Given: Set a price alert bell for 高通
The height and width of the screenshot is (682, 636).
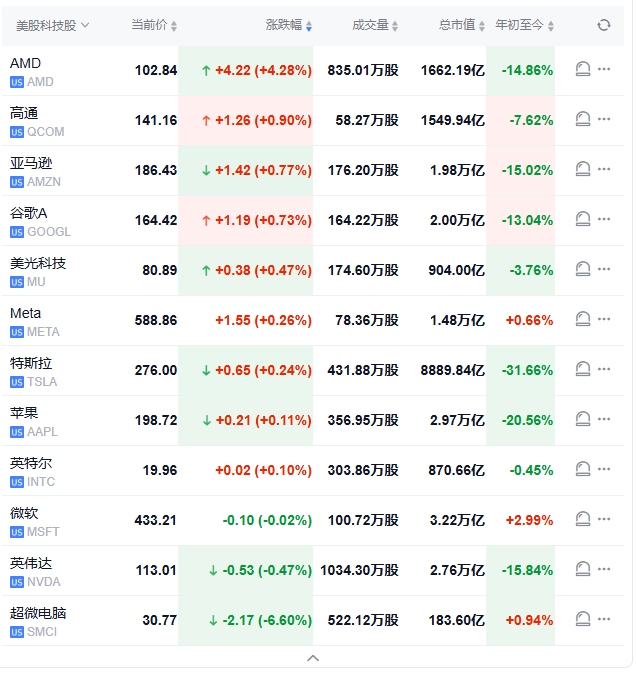Looking at the screenshot, I should pyautogui.click(x=583, y=119).
